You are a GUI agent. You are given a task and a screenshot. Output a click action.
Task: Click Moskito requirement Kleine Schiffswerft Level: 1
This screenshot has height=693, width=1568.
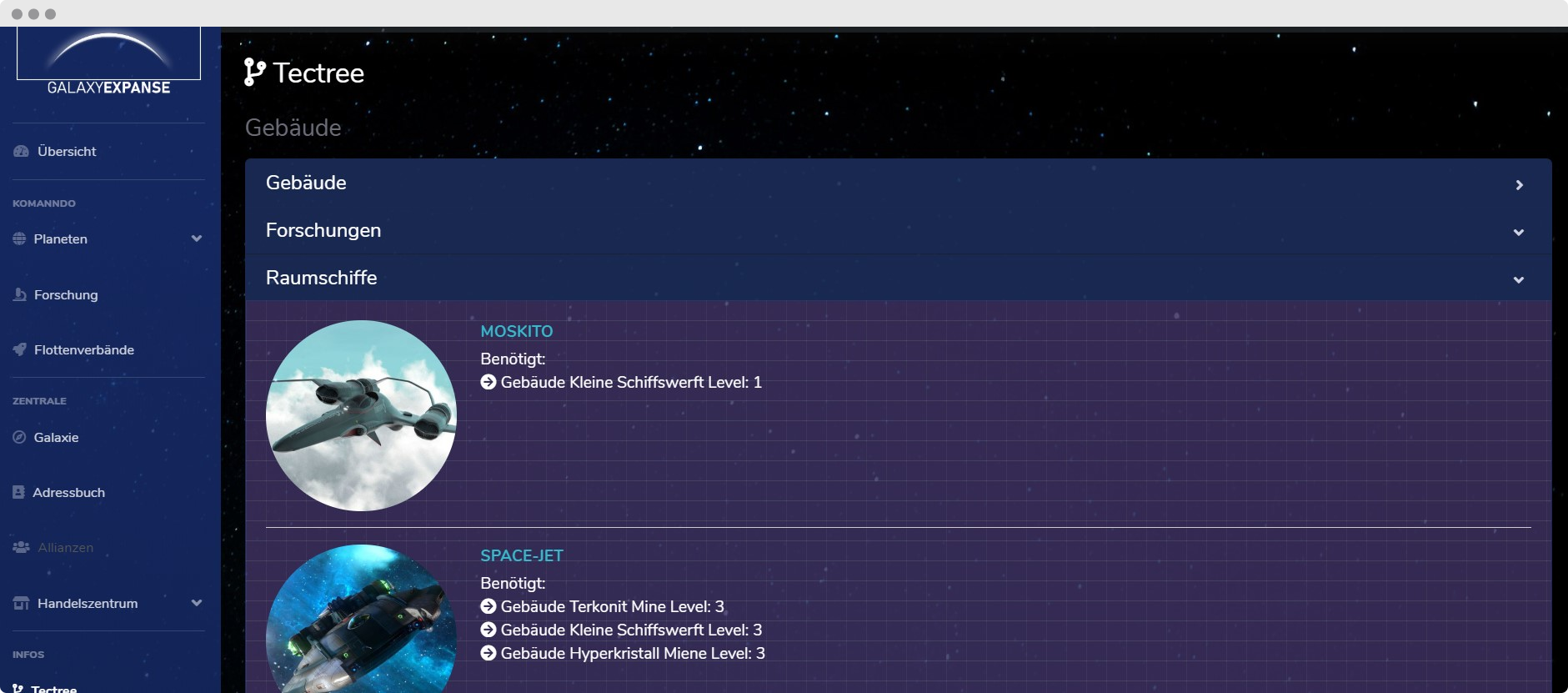point(631,382)
